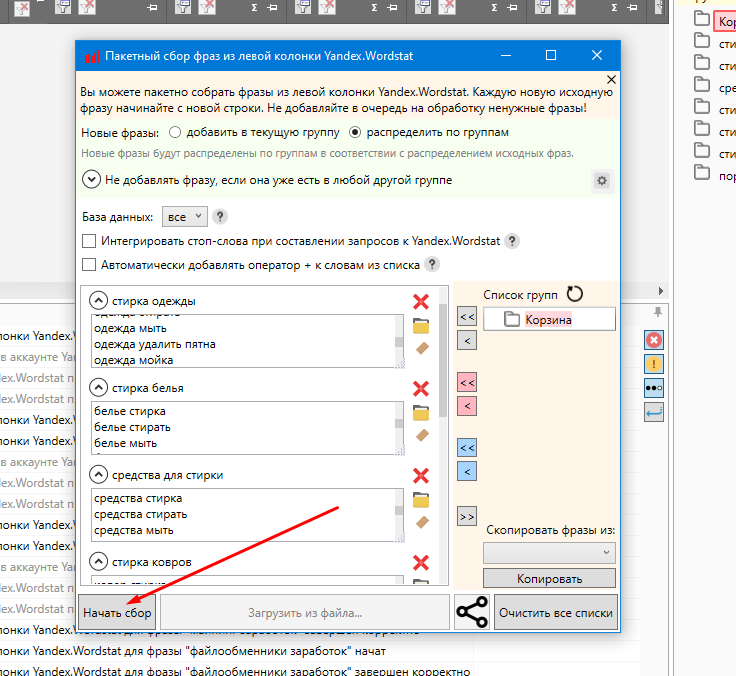Pin the log panel with the pushpin icon
Viewport: 736px width, 676px height.
tap(658, 312)
